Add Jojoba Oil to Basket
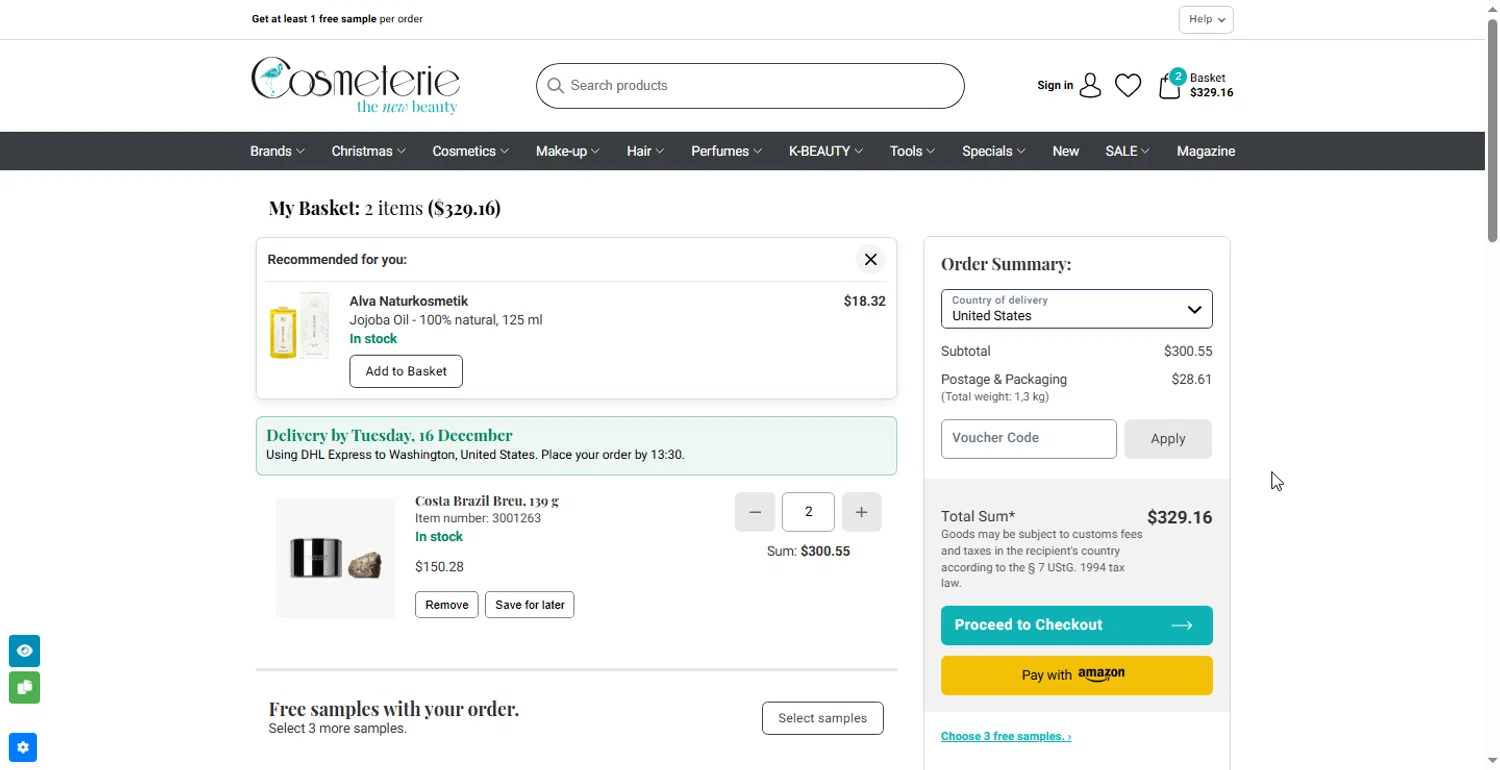This screenshot has height=770, width=1500. tap(406, 372)
